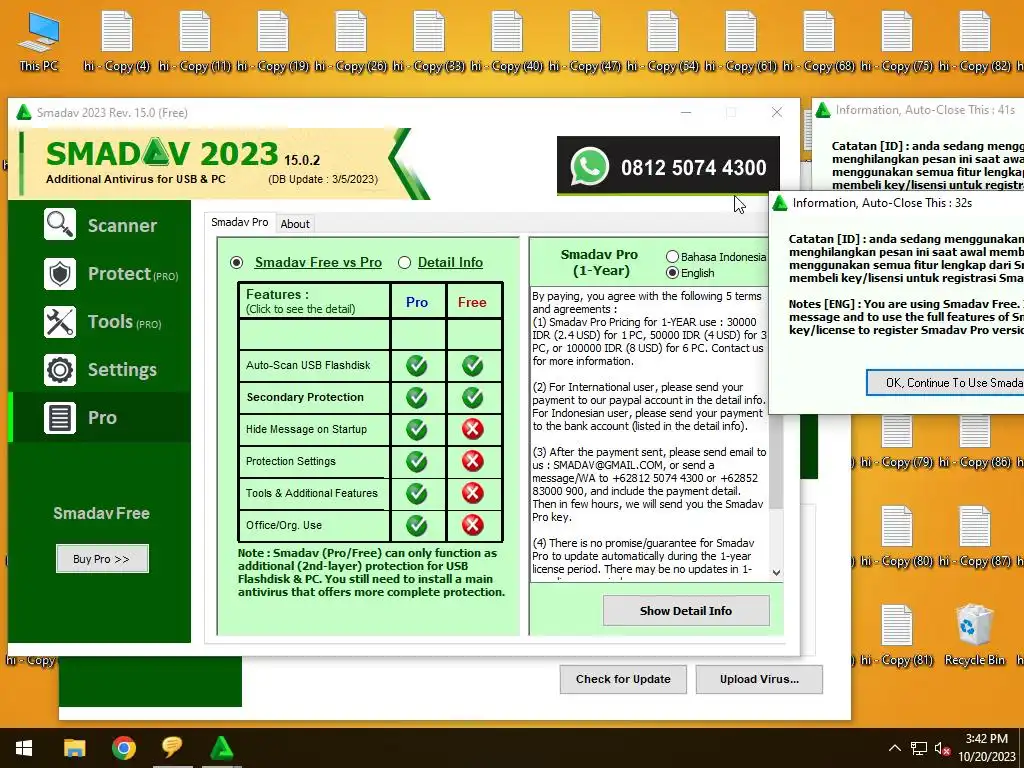Open the Tools wrench icon
Image resolution: width=1024 pixels, height=768 pixels.
[60, 321]
